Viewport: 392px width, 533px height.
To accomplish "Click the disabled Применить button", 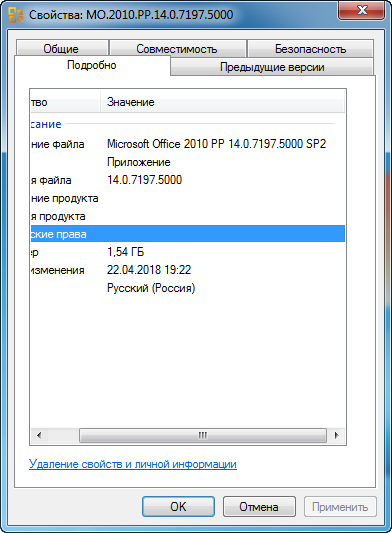I will (x=340, y=507).
